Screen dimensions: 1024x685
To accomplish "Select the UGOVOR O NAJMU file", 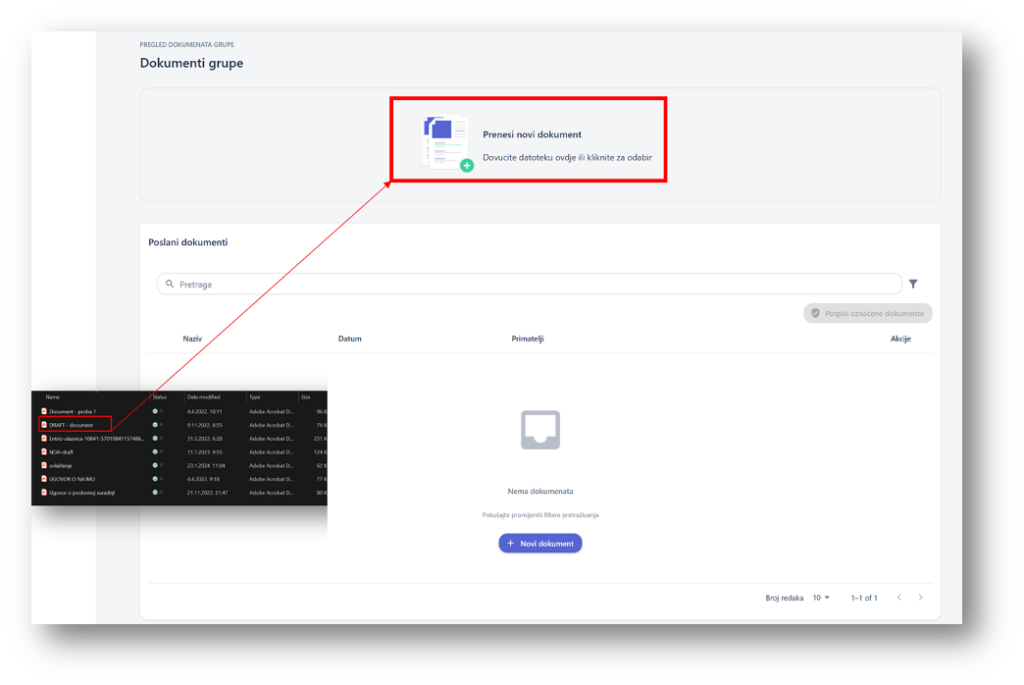I will point(72,479).
